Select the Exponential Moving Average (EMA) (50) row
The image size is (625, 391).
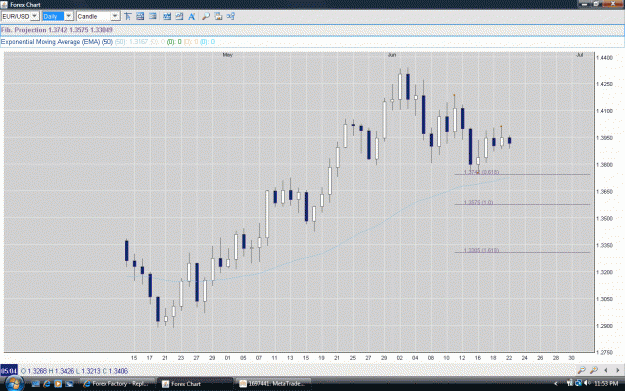(312, 42)
